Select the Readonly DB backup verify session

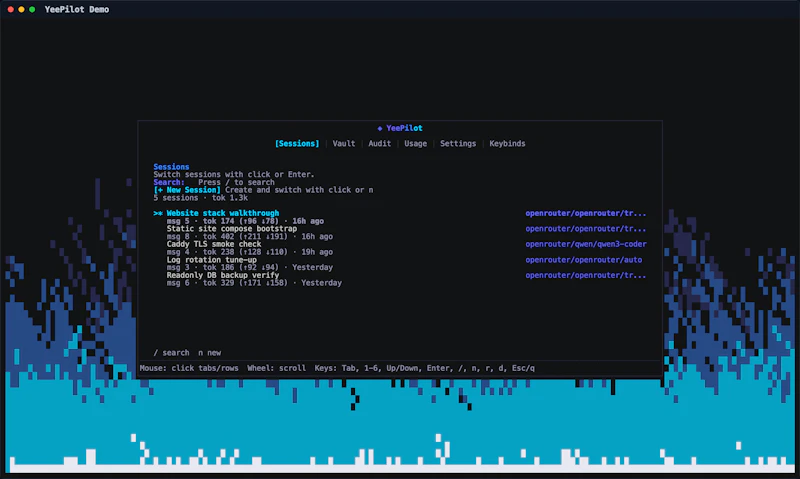coord(222,275)
